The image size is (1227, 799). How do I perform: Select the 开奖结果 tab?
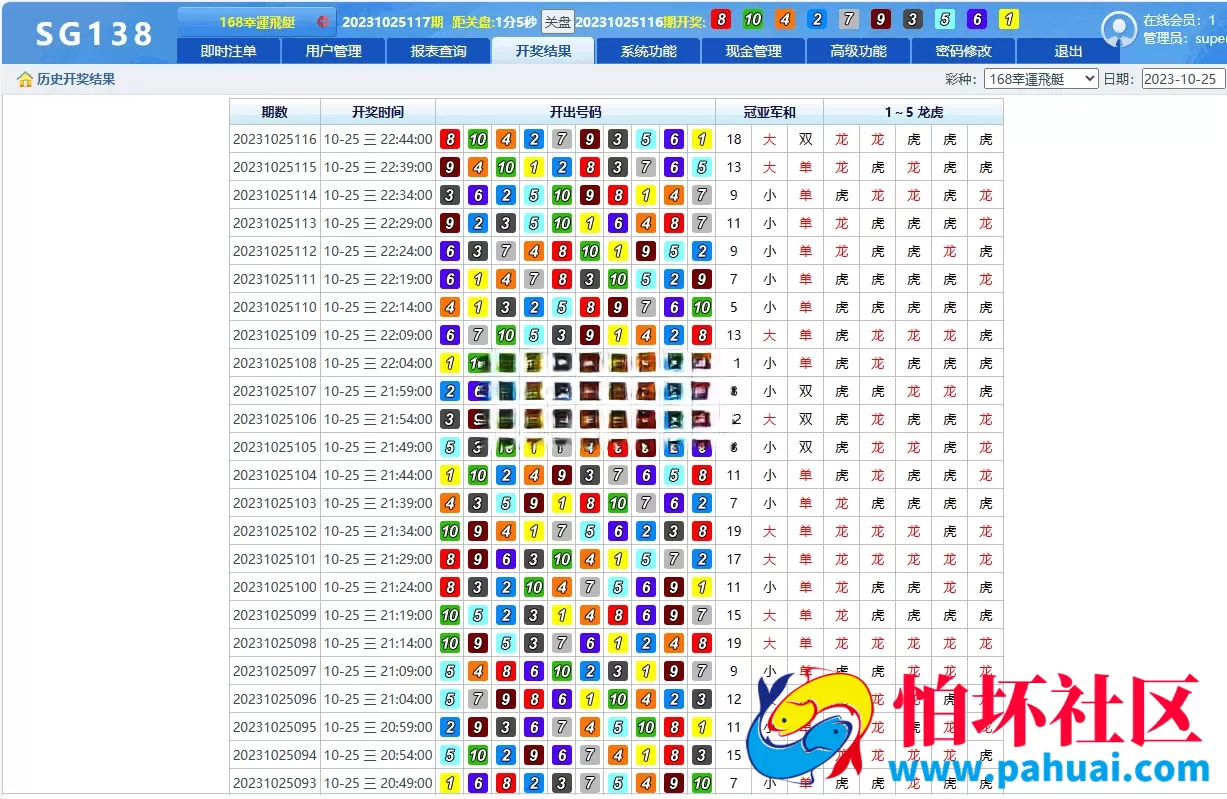click(543, 51)
